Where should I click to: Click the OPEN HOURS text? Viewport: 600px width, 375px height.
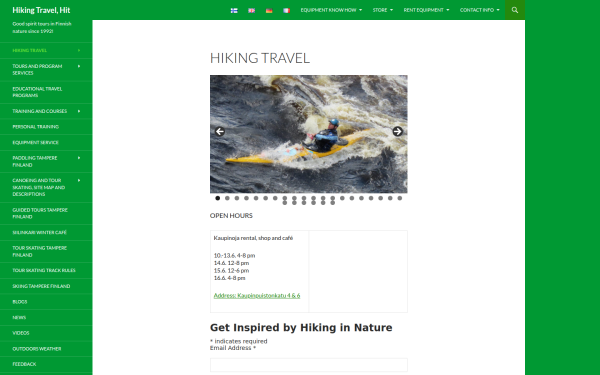pyautogui.click(x=231, y=216)
